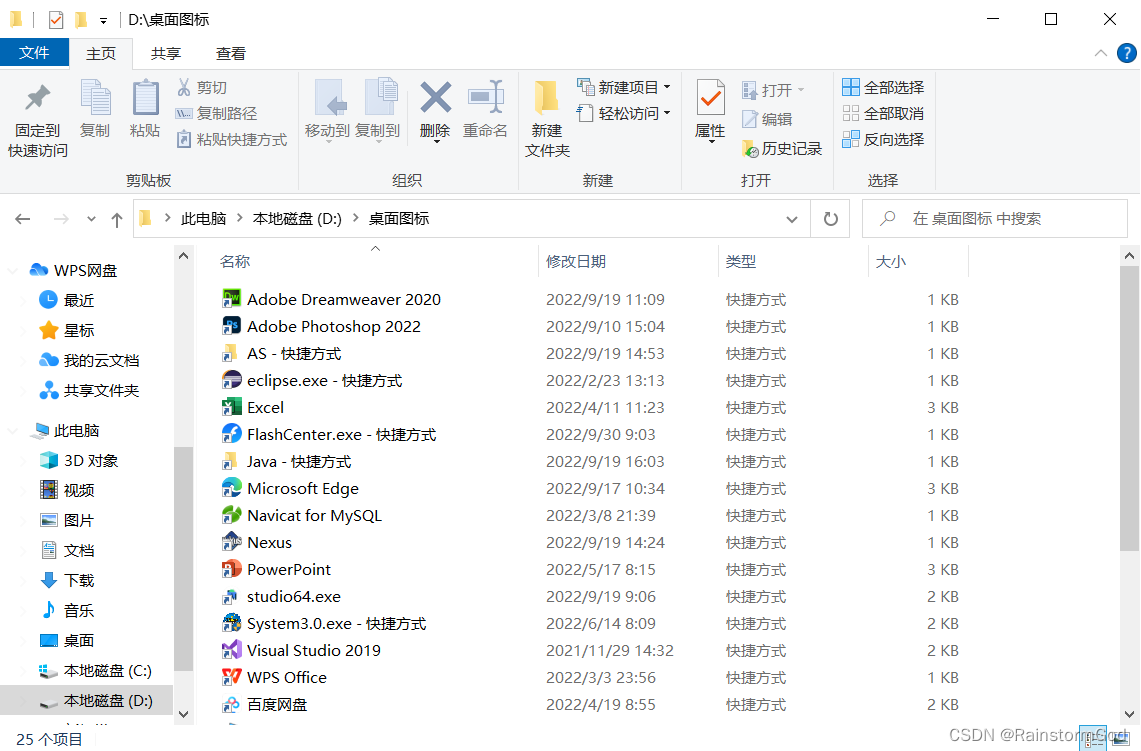This screenshot has height=751, width=1141.
Task: Click the Back navigation arrow
Action: coord(23,219)
